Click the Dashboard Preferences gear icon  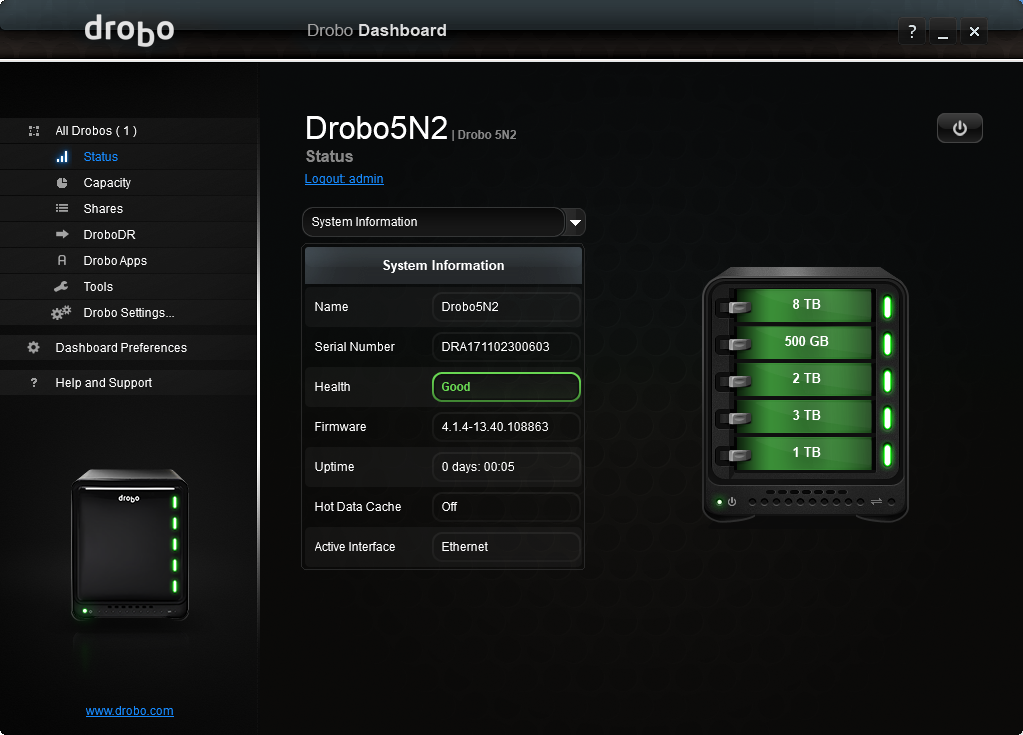tap(33, 348)
